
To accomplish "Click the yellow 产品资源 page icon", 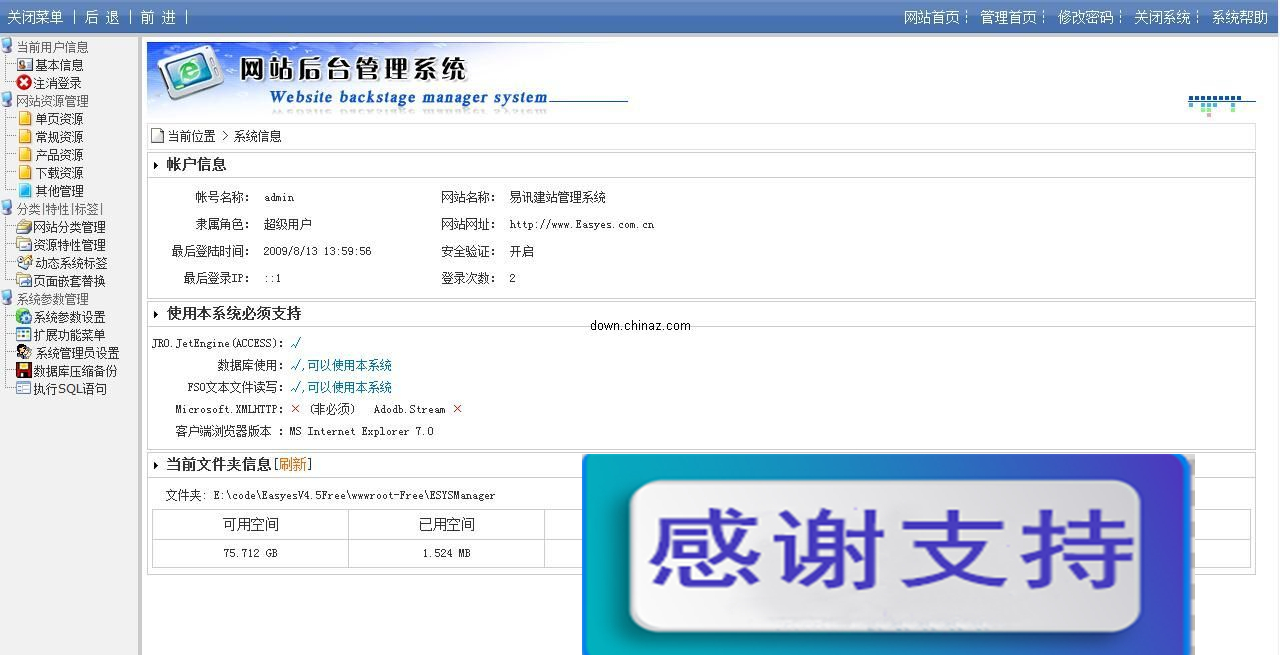I will [x=25, y=155].
